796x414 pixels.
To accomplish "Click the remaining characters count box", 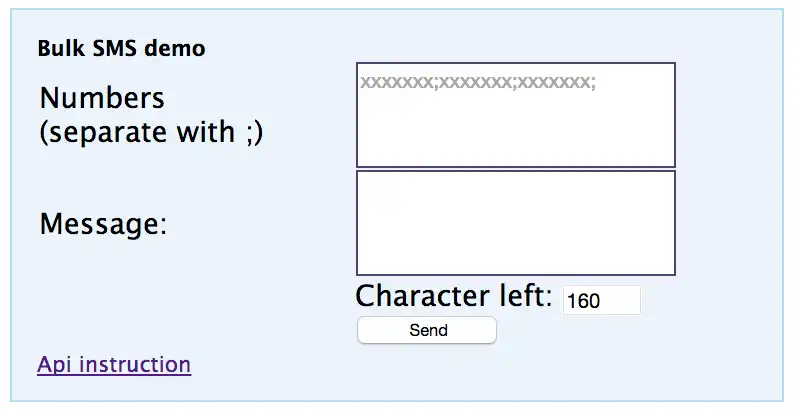I will point(601,300).
